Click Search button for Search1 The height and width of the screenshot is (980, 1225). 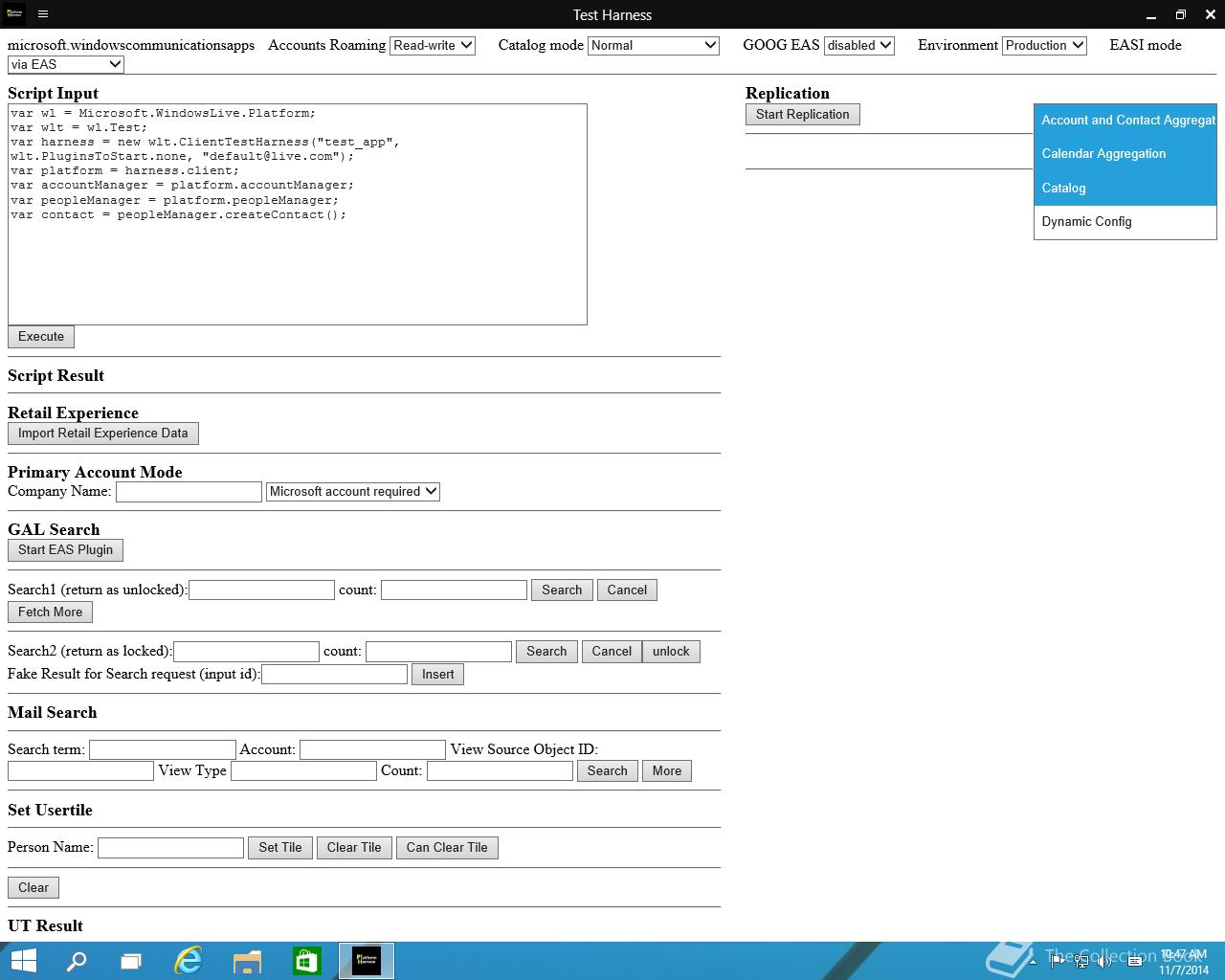pos(562,590)
